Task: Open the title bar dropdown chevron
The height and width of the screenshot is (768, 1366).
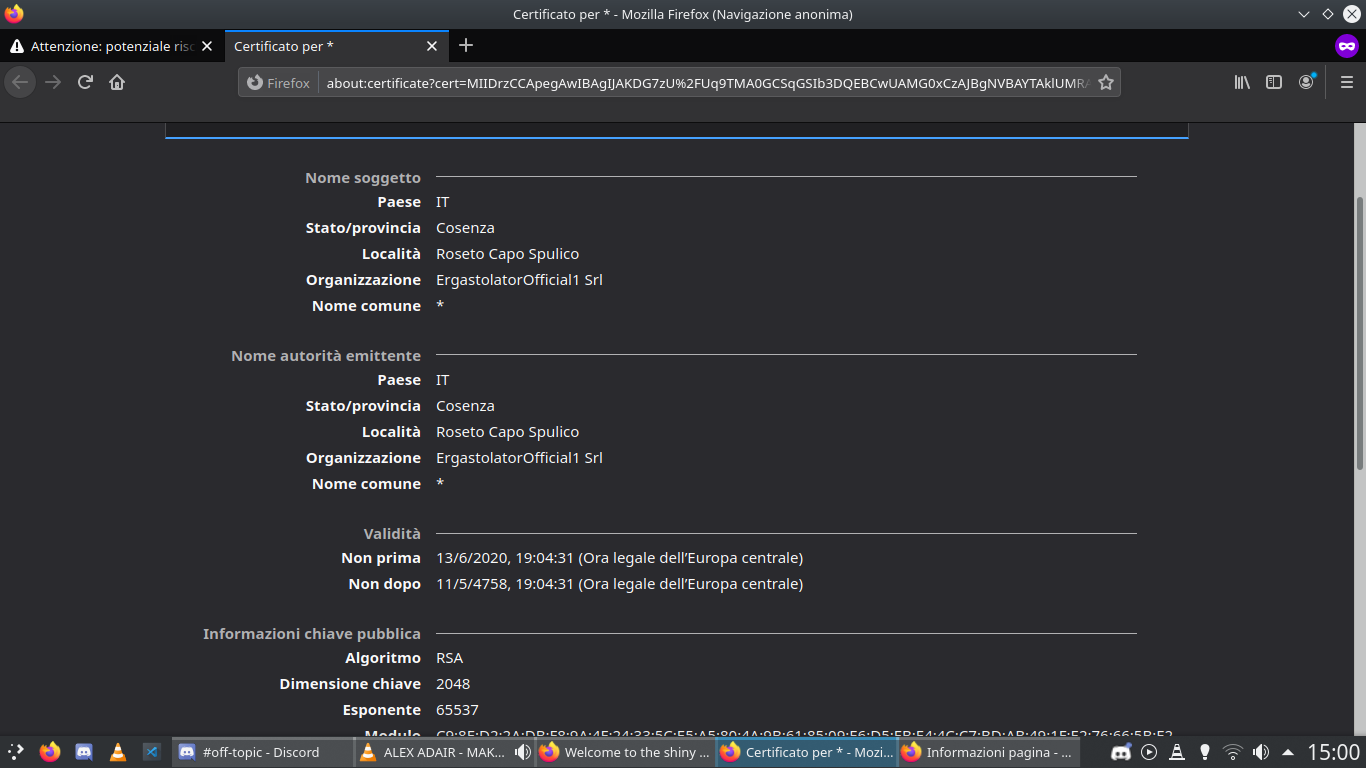Action: 1304,14
